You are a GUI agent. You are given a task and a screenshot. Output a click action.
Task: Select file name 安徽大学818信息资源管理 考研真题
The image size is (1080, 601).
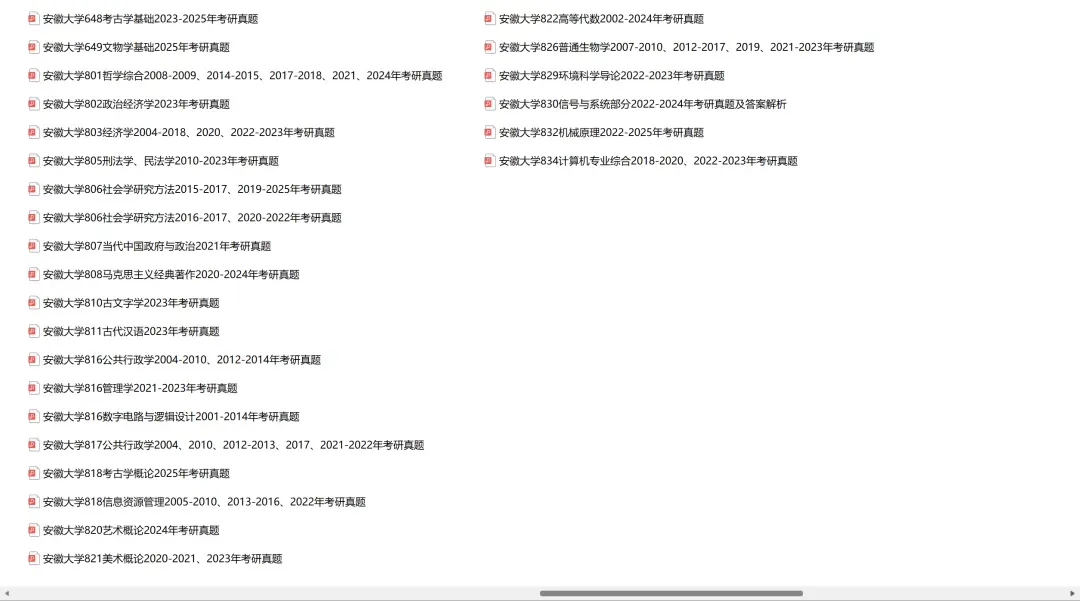(204, 501)
